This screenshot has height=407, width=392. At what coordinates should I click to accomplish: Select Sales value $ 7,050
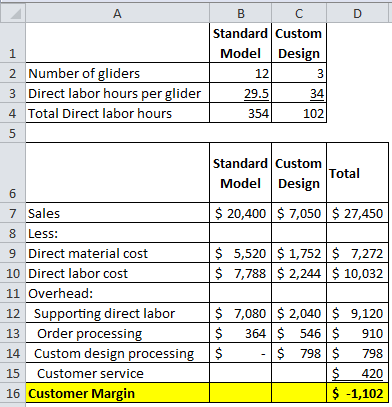point(299,213)
